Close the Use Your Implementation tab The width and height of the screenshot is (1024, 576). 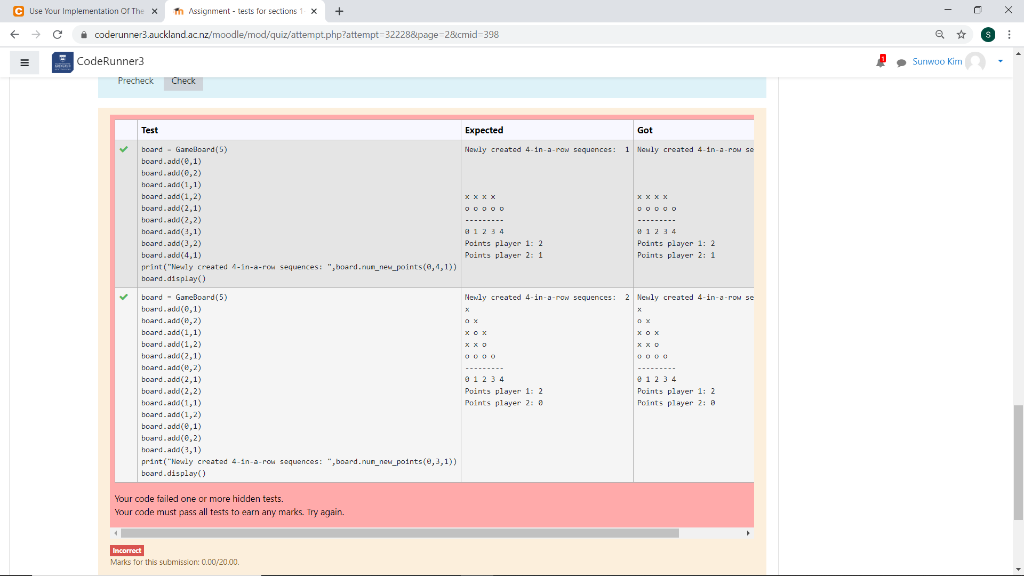click(155, 11)
